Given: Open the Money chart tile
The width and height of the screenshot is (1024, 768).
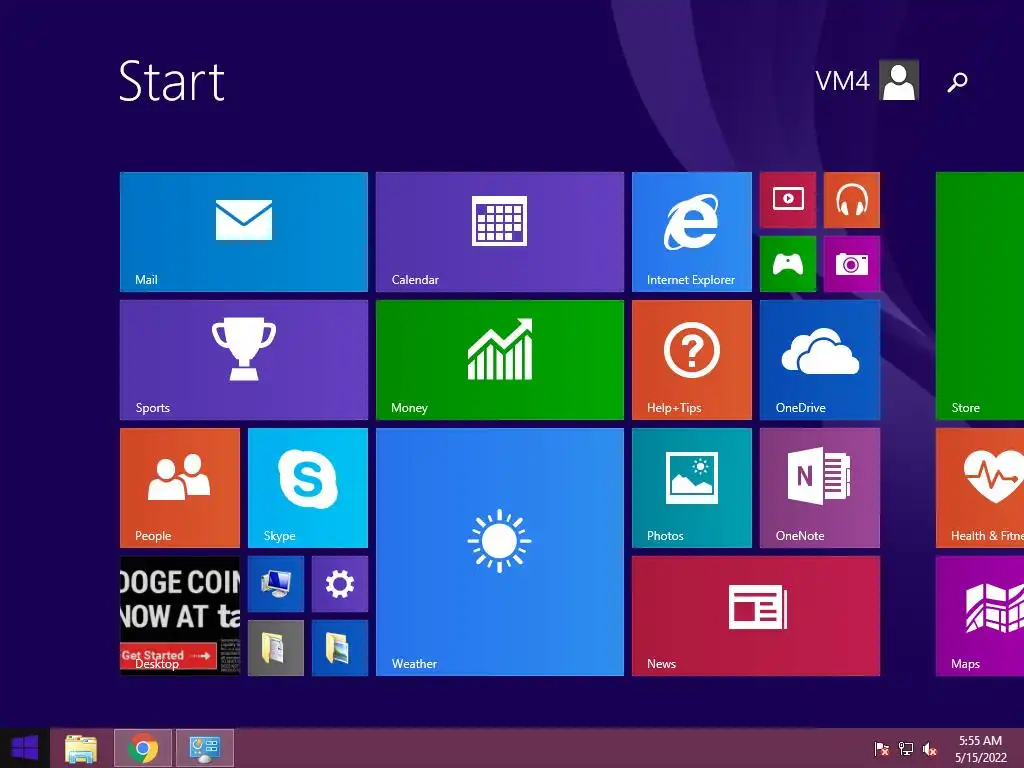Looking at the screenshot, I should pyautogui.click(x=500, y=360).
